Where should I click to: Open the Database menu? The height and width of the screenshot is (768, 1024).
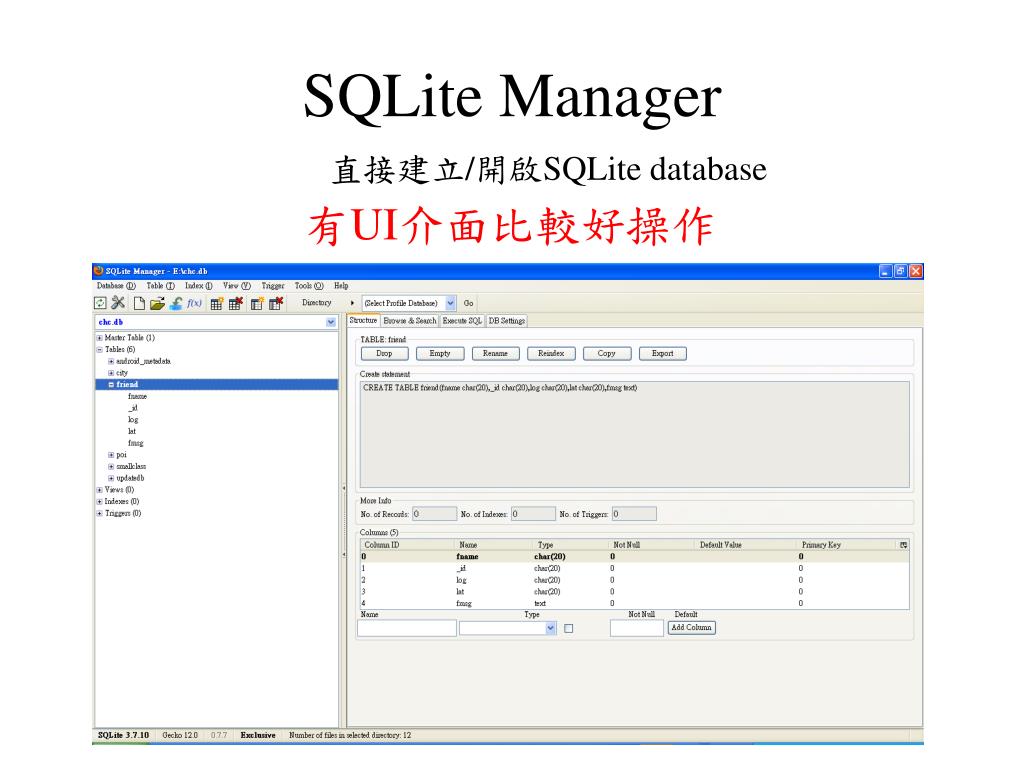pyautogui.click(x=116, y=286)
